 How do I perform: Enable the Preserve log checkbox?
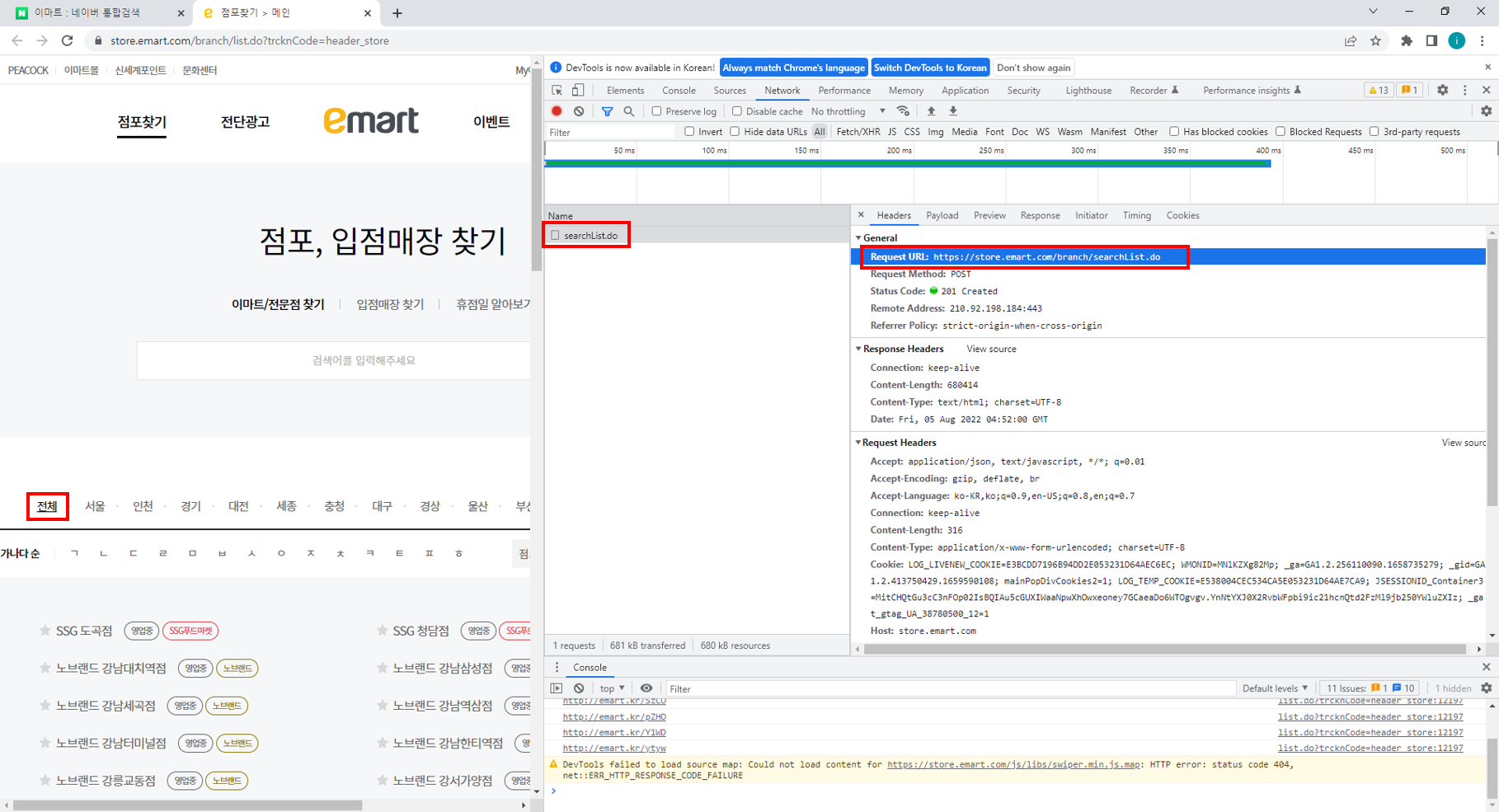pyautogui.click(x=656, y=111)
